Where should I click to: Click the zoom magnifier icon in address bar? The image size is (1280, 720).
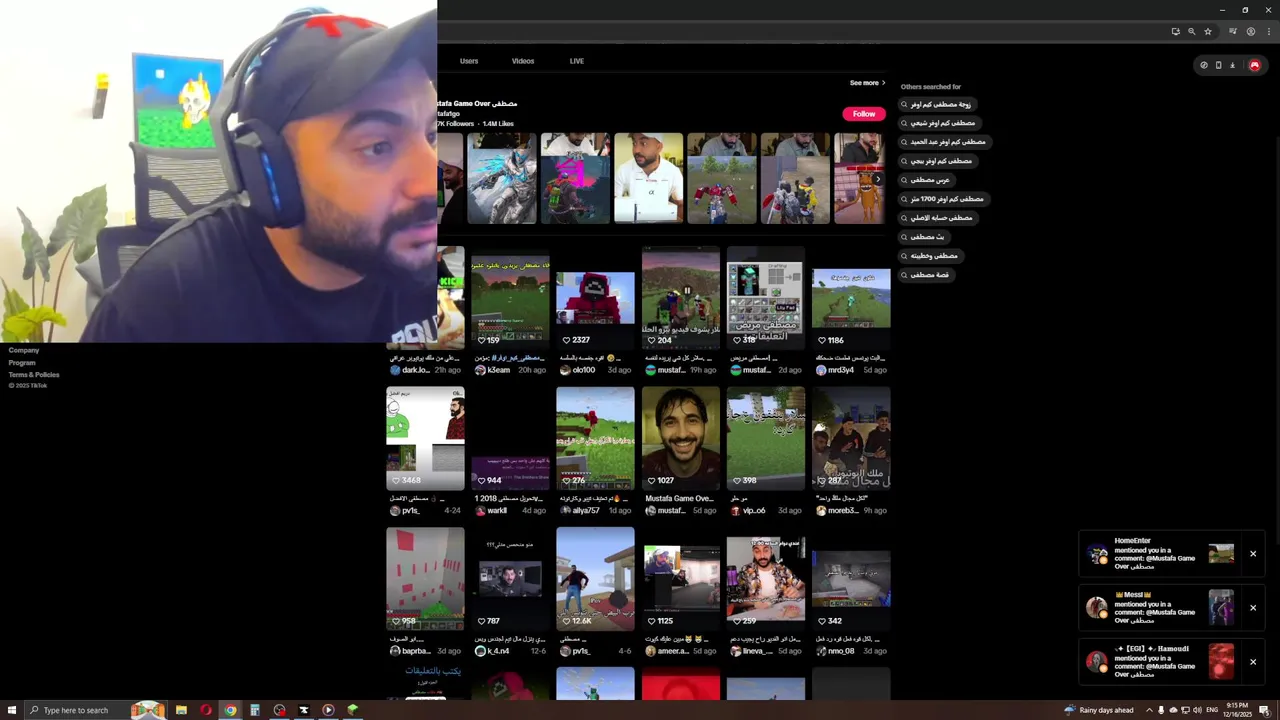click(x=1191, y=31)
